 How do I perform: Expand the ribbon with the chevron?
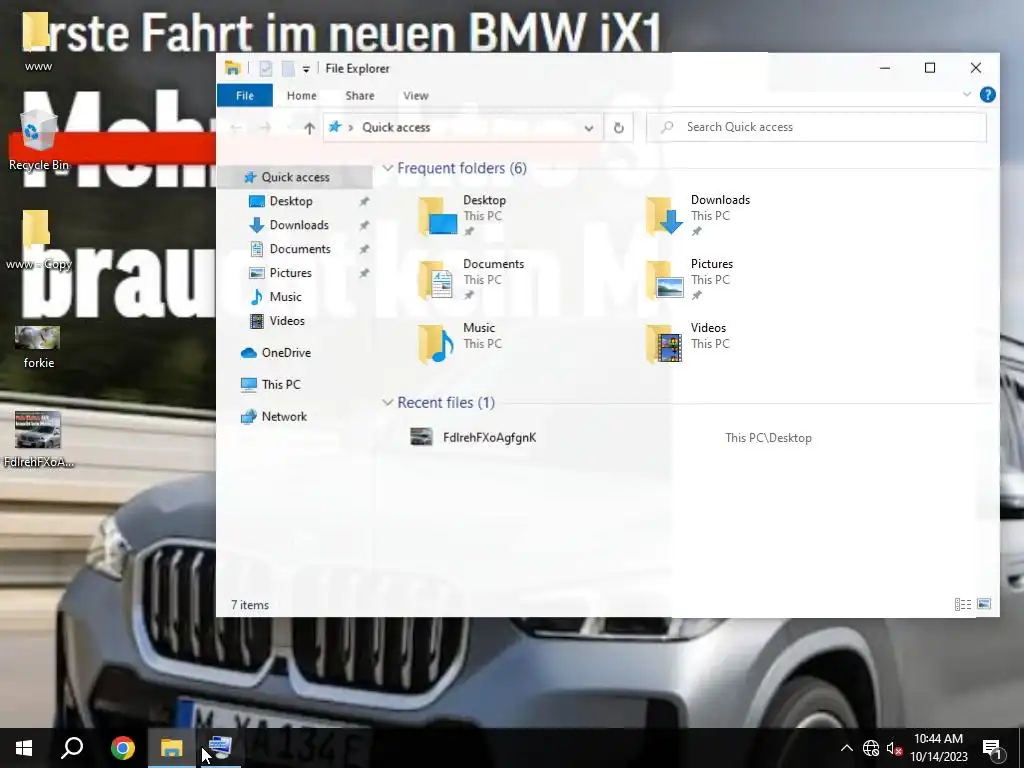coord(967,95)
